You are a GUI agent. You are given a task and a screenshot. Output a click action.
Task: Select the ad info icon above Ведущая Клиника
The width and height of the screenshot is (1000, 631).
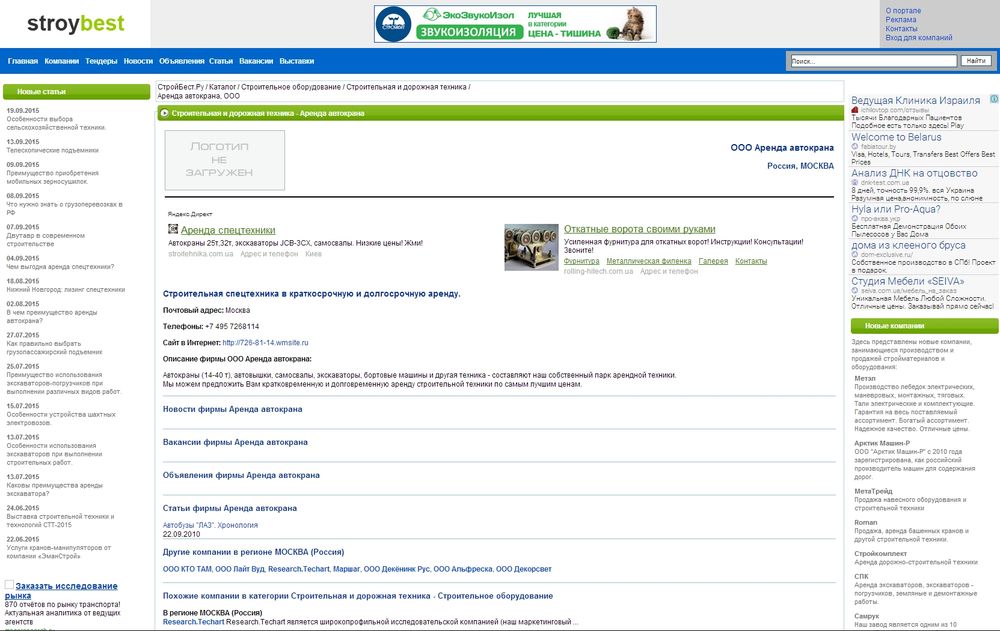[994, 99]
